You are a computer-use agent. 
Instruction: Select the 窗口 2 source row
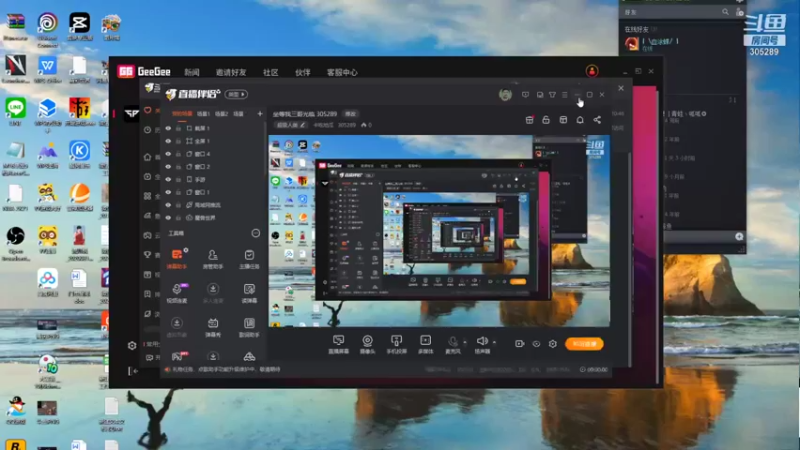click(213, 167)
